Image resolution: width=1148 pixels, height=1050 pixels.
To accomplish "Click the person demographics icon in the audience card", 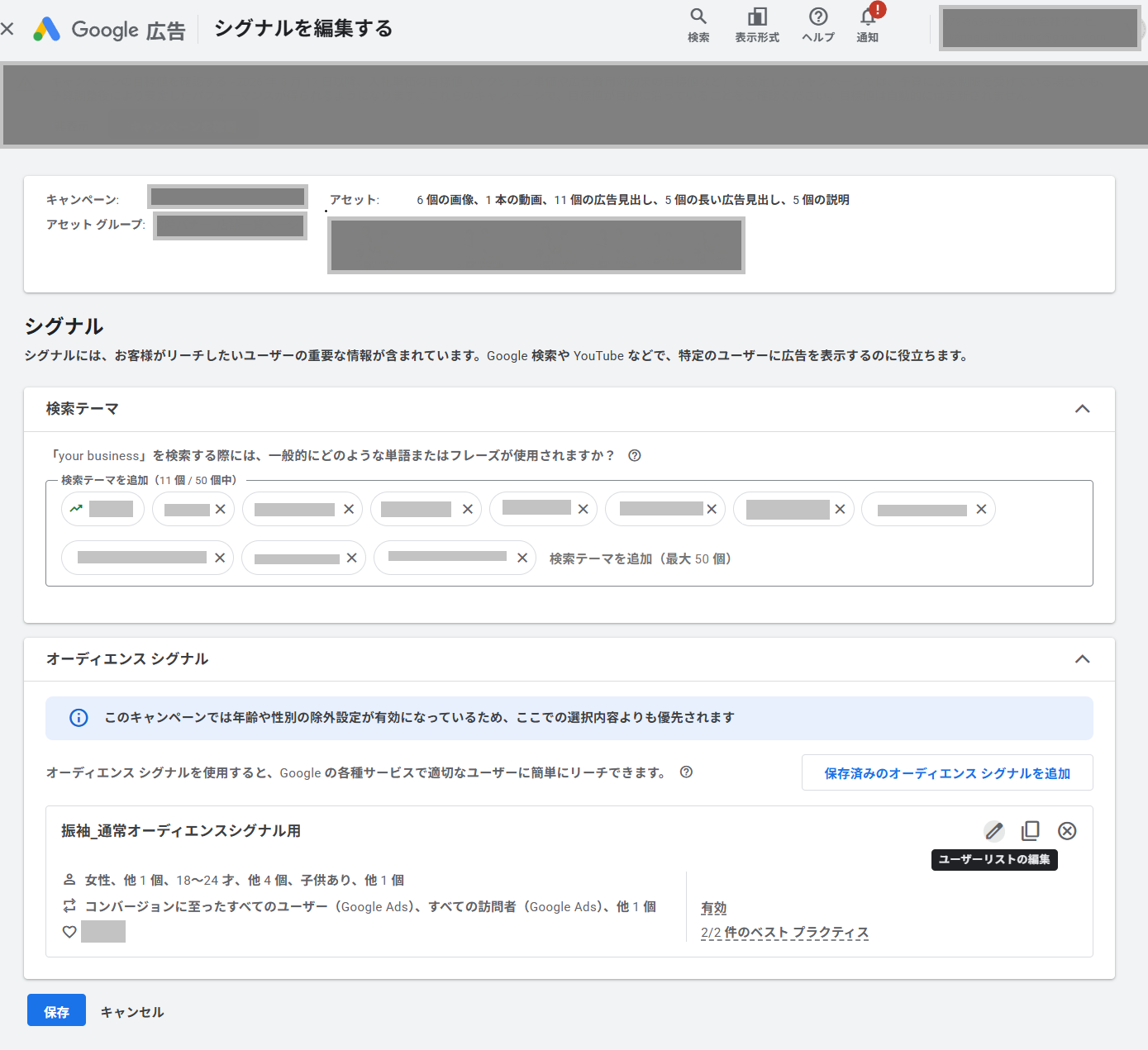I will pos(69,880).
